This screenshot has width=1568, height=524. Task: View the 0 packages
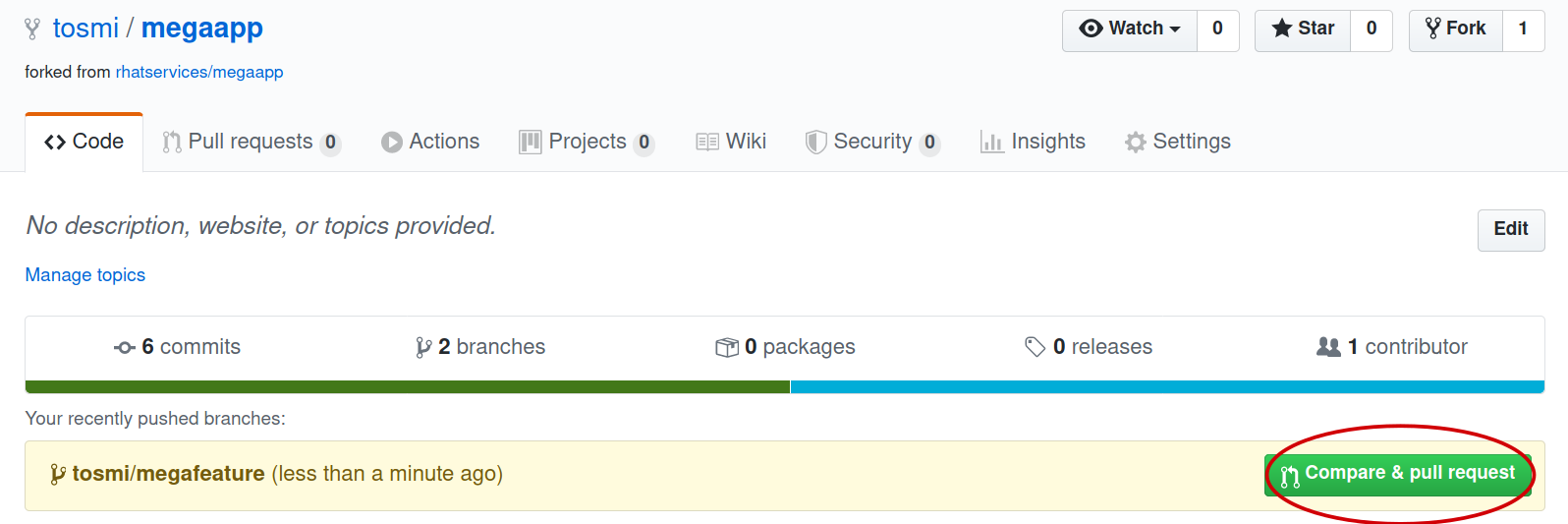[x=786, y=347]
